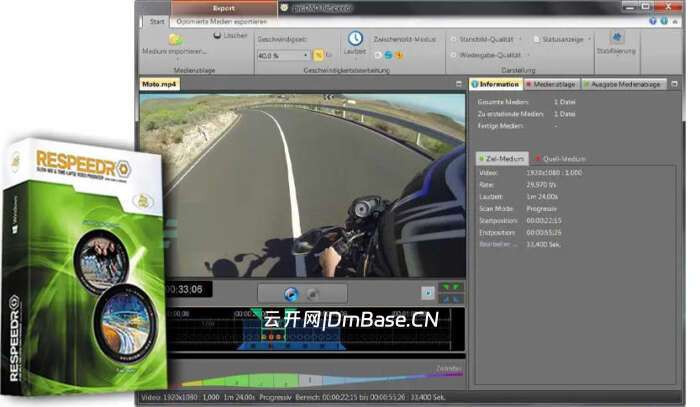Image resolution: width=700 pixels, height=407 pixels.
Task: Expand the Standbild-Qualität dropdown
Action: coord(520,39)
